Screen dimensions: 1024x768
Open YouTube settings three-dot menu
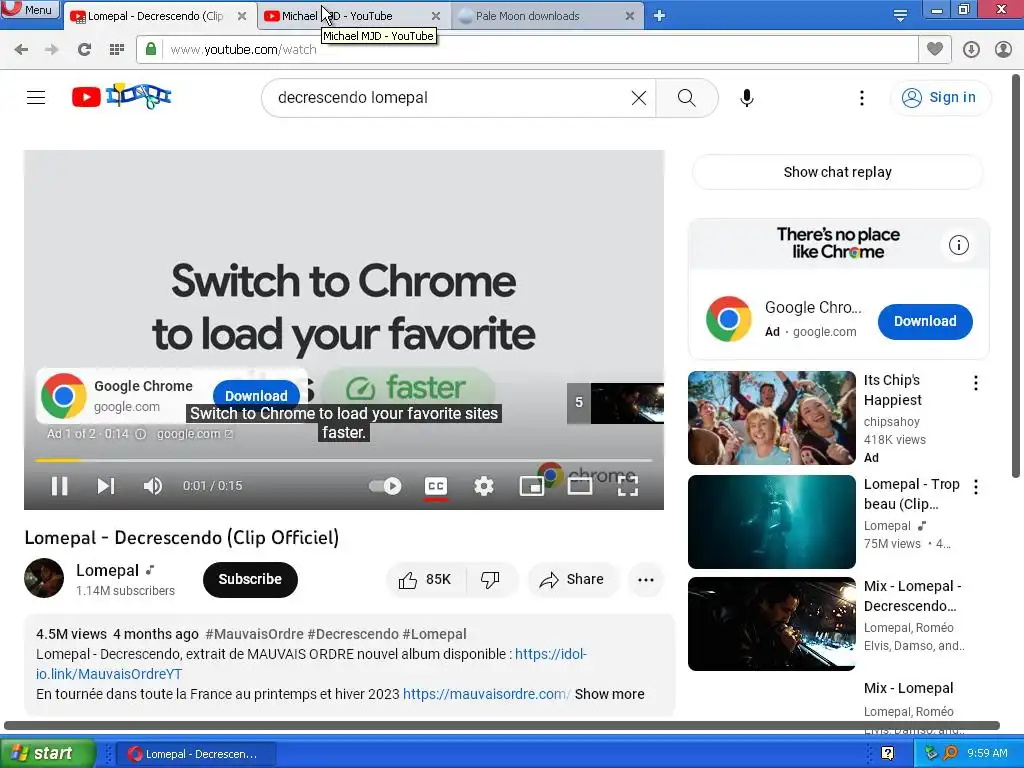pyautogui.click(x=862, y=98)
